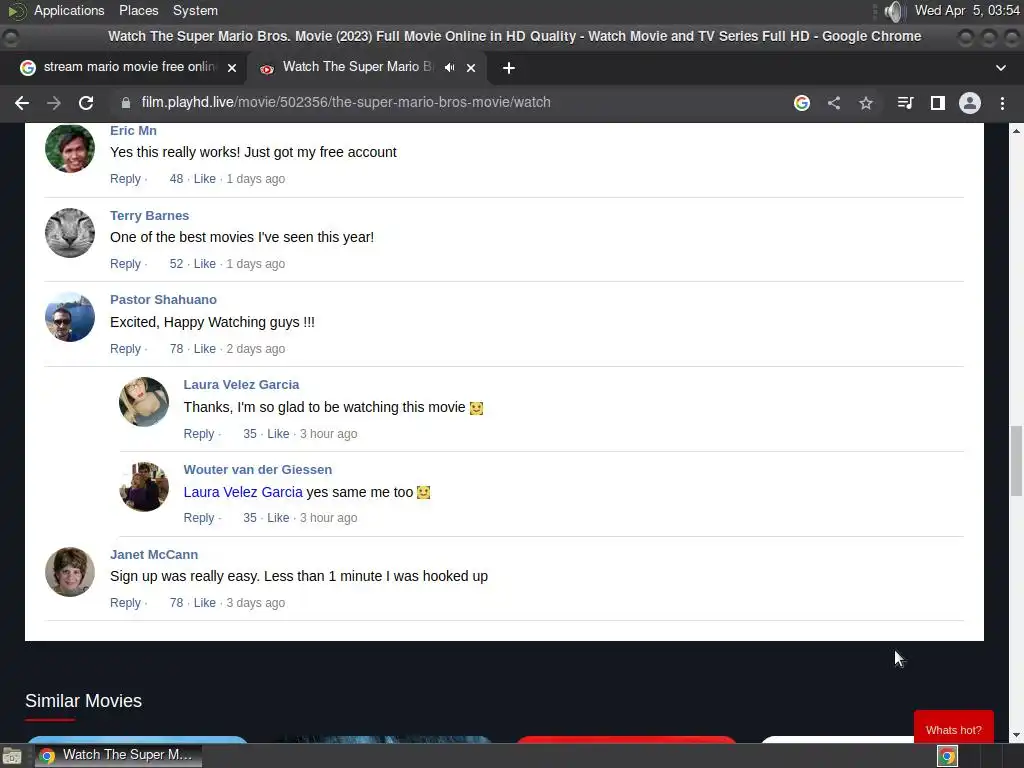
Task: Reply to Wouter van der Giessen's comment
Action: tap(199, 518)
